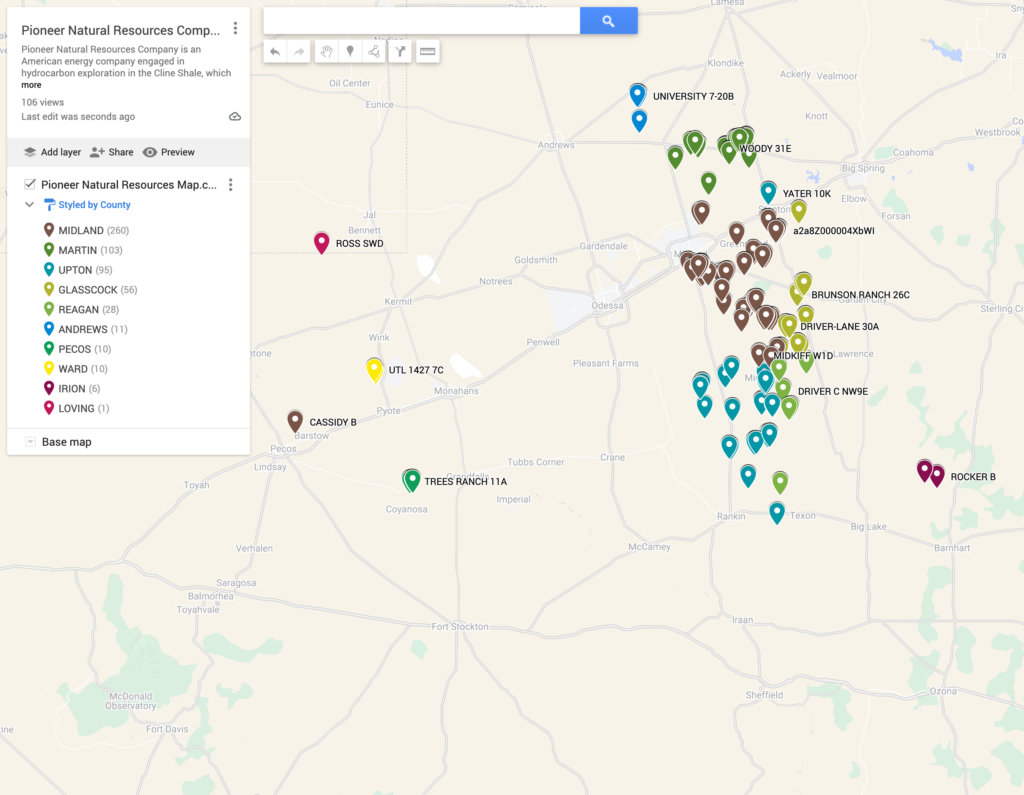Click the blue pin below UNIVERSITY 7-20B
The image size is (1024, 795).
[639, 121]
